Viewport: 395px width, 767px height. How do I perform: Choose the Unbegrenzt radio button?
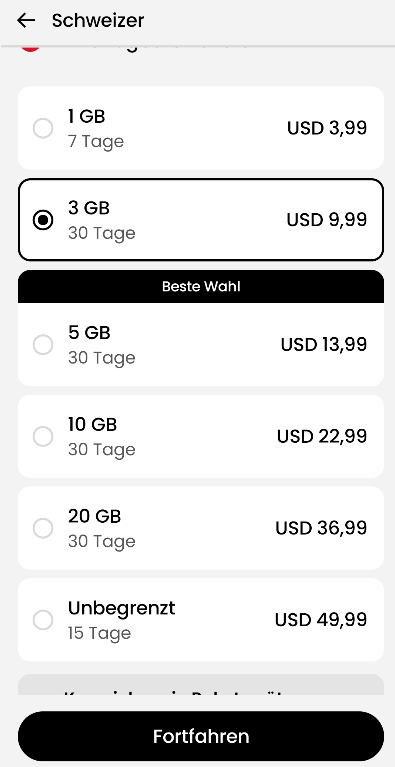point(43,620)
